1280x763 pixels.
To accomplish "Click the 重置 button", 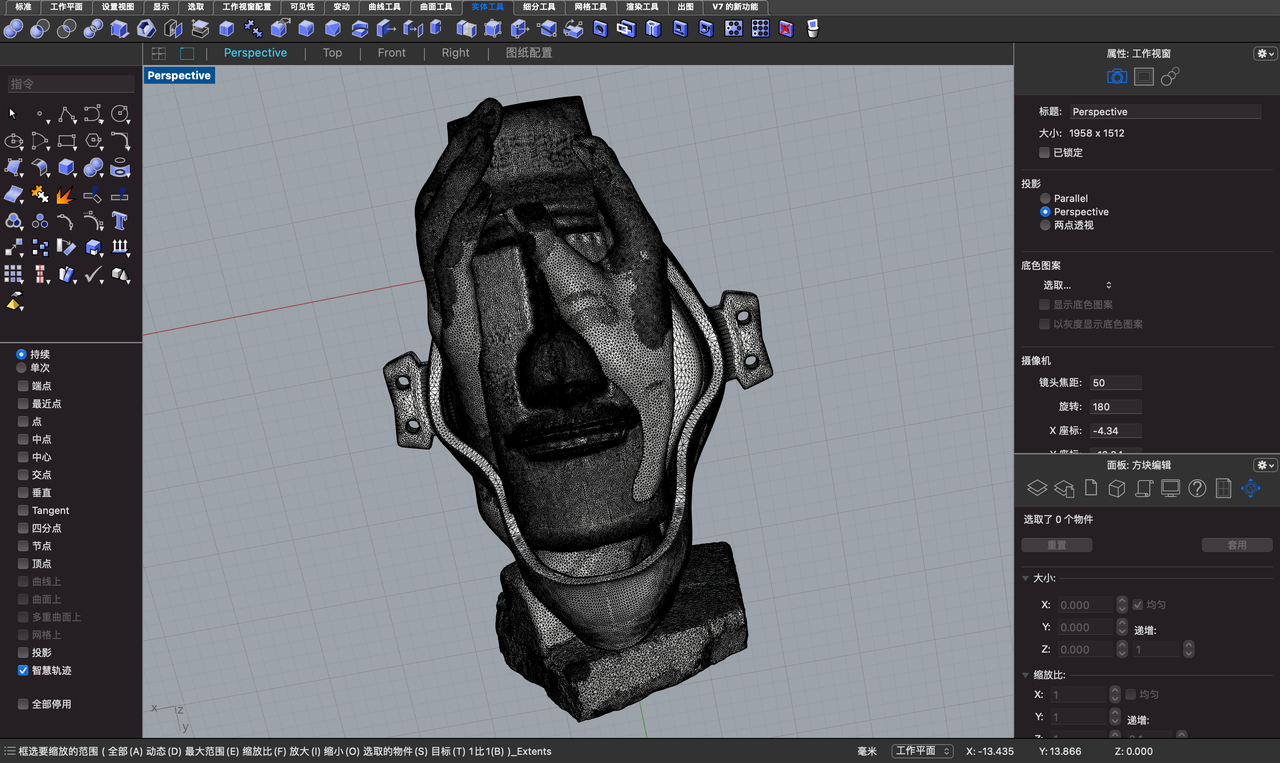I will coord(1057,545).
